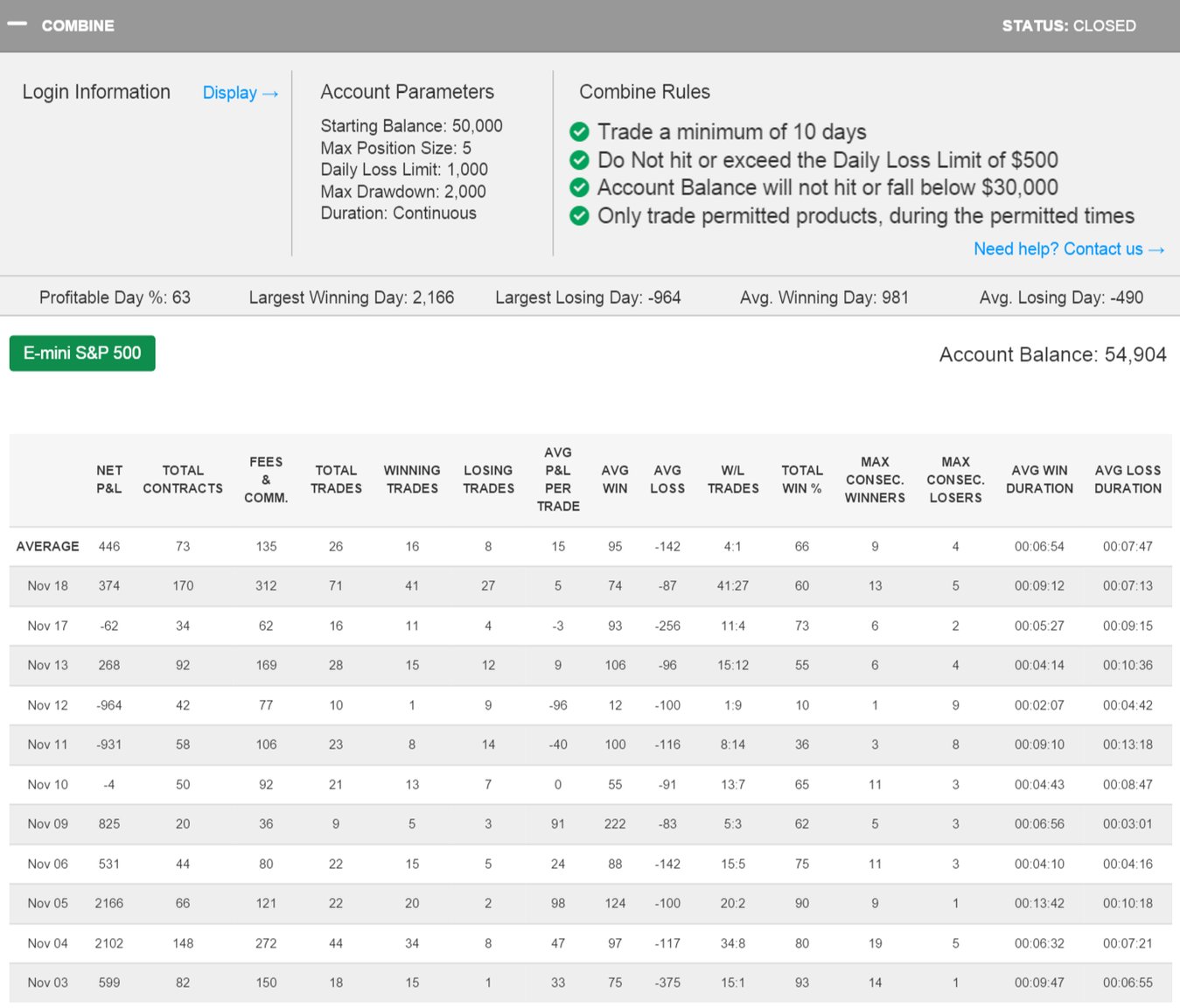Click the Nov 05 row date
This screenshot has height=1008, width=1180.
[48, 904]
